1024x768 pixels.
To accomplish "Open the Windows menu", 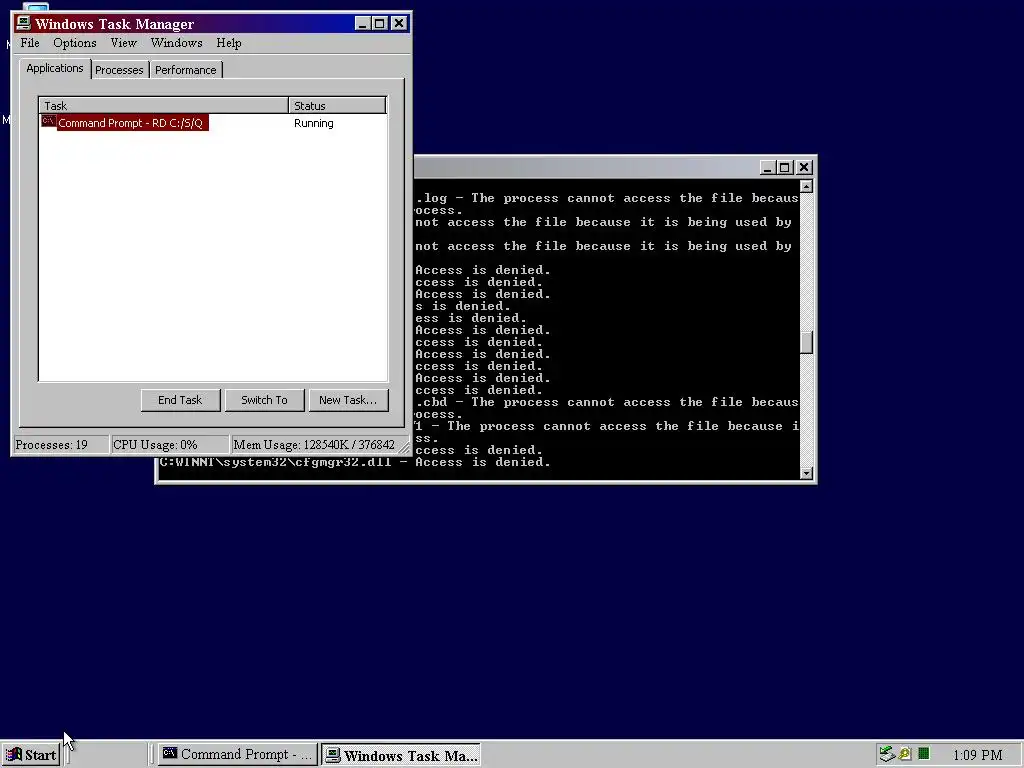I will [176, 43].
